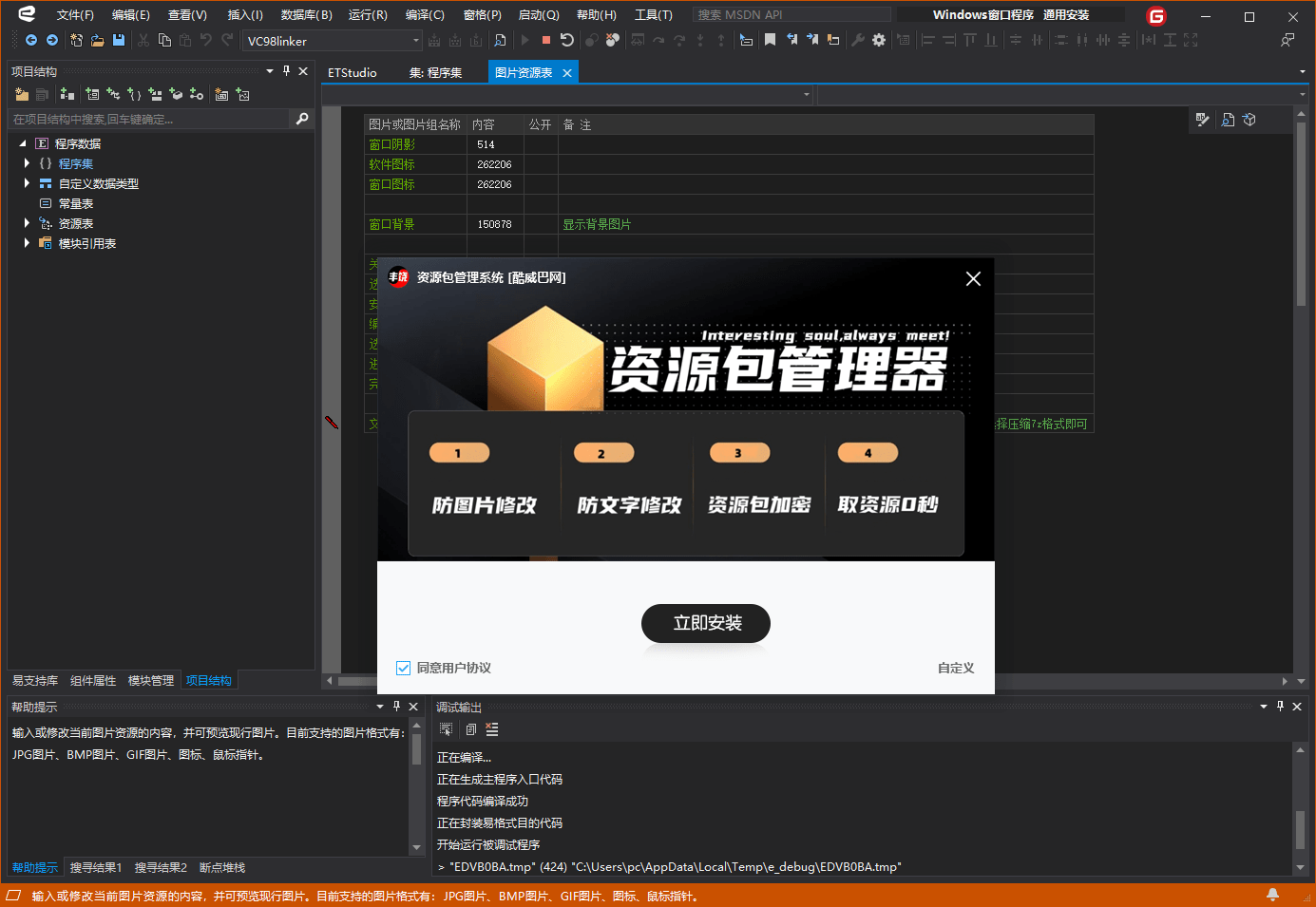
Task: Click the clear output list icon in debug panel
Action: pos(491,729)
